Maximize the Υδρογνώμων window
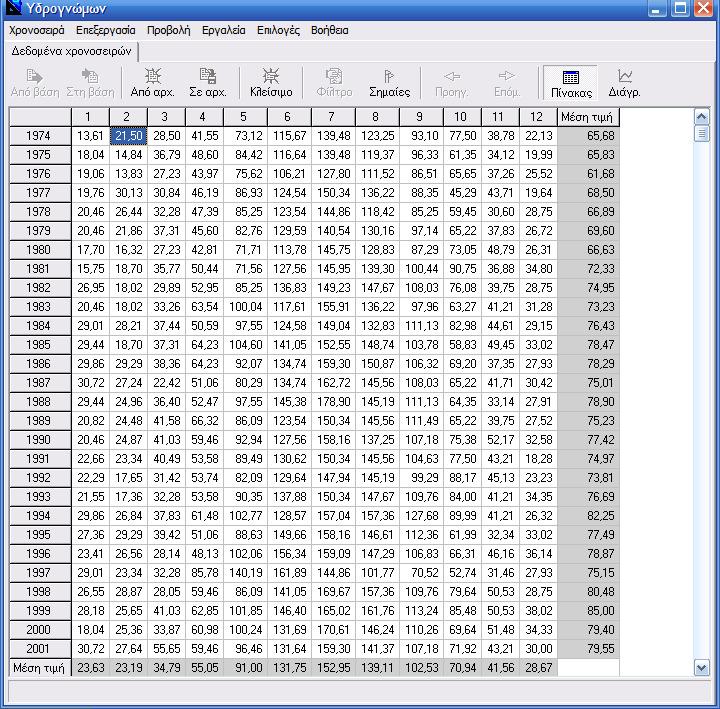This screenshot has height=709, width=720. [x=681, y=8]
